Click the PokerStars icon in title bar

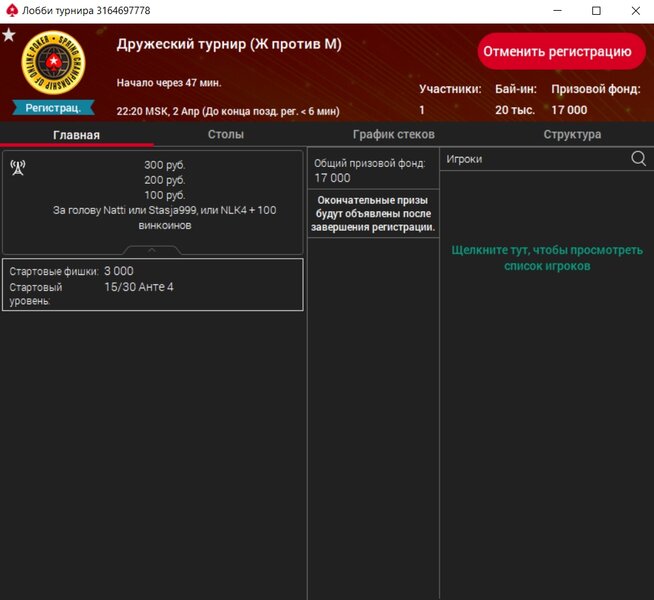pos(11,11)
